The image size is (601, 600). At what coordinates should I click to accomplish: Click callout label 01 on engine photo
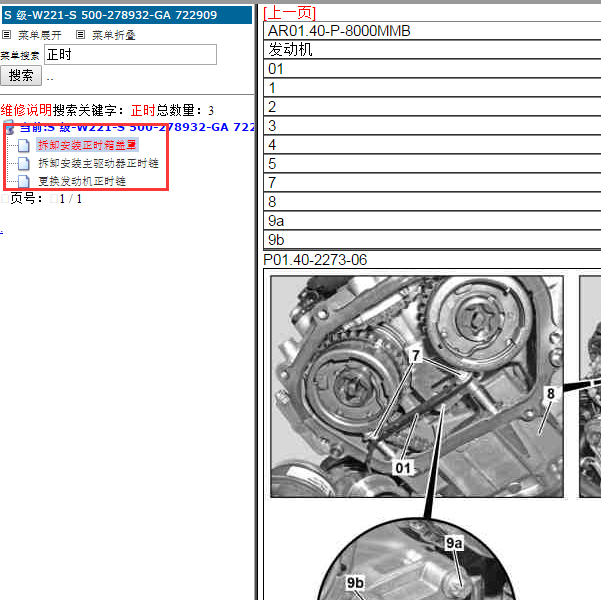403,468
